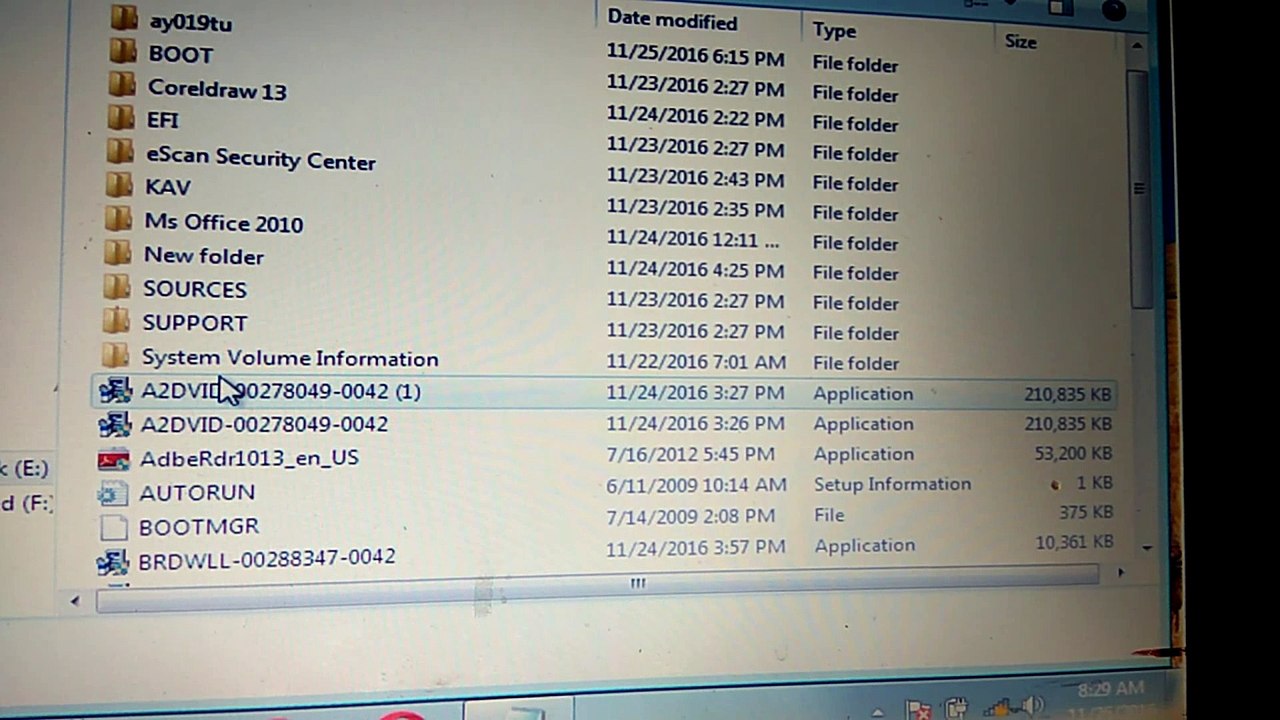Click the horizontal scrollbar left arrow
The image size is (1280, 720).
click(x=75, y=601)
